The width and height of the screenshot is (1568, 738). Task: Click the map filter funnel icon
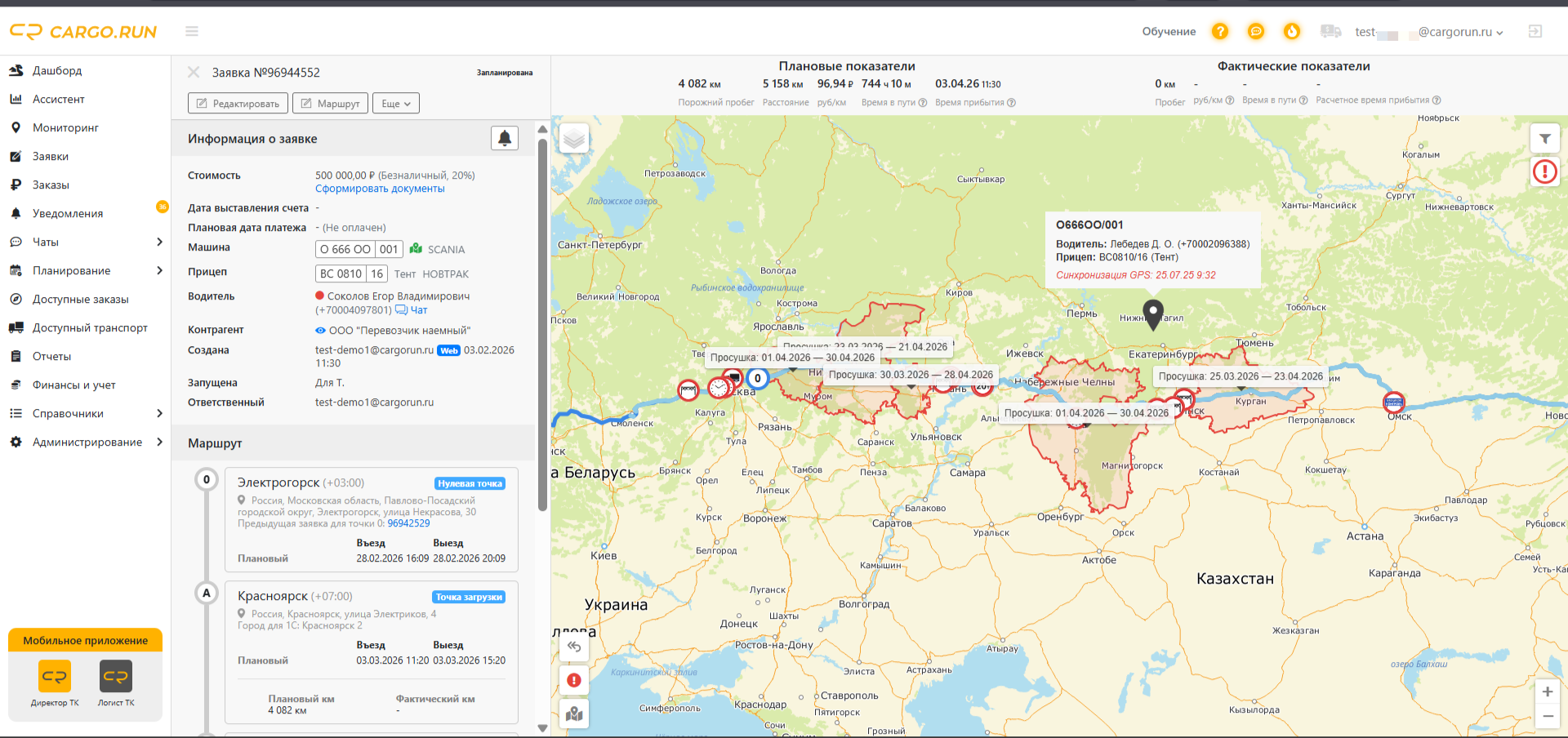point(1544,139)
